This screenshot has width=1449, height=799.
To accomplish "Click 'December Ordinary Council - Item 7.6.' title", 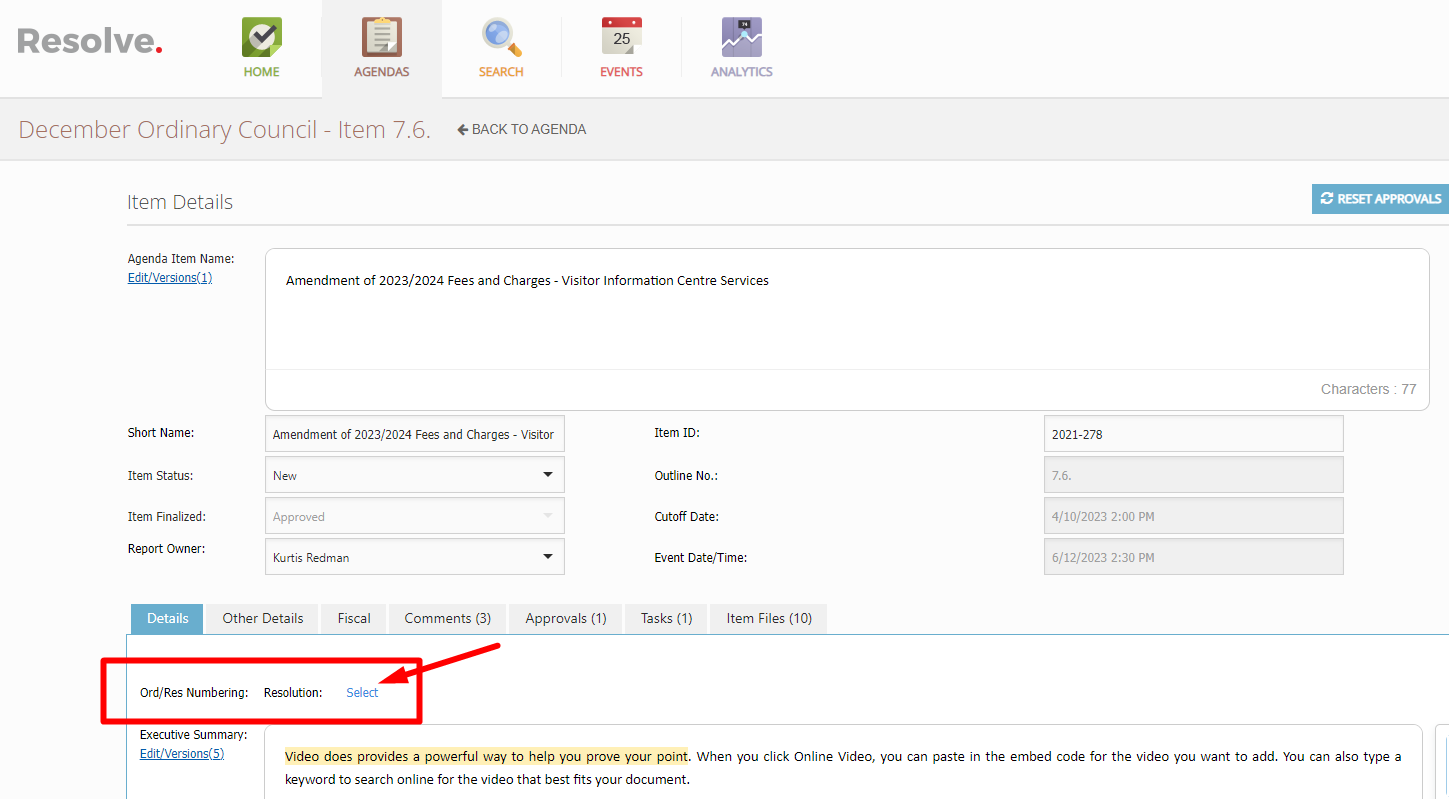I will click(225, 130).
